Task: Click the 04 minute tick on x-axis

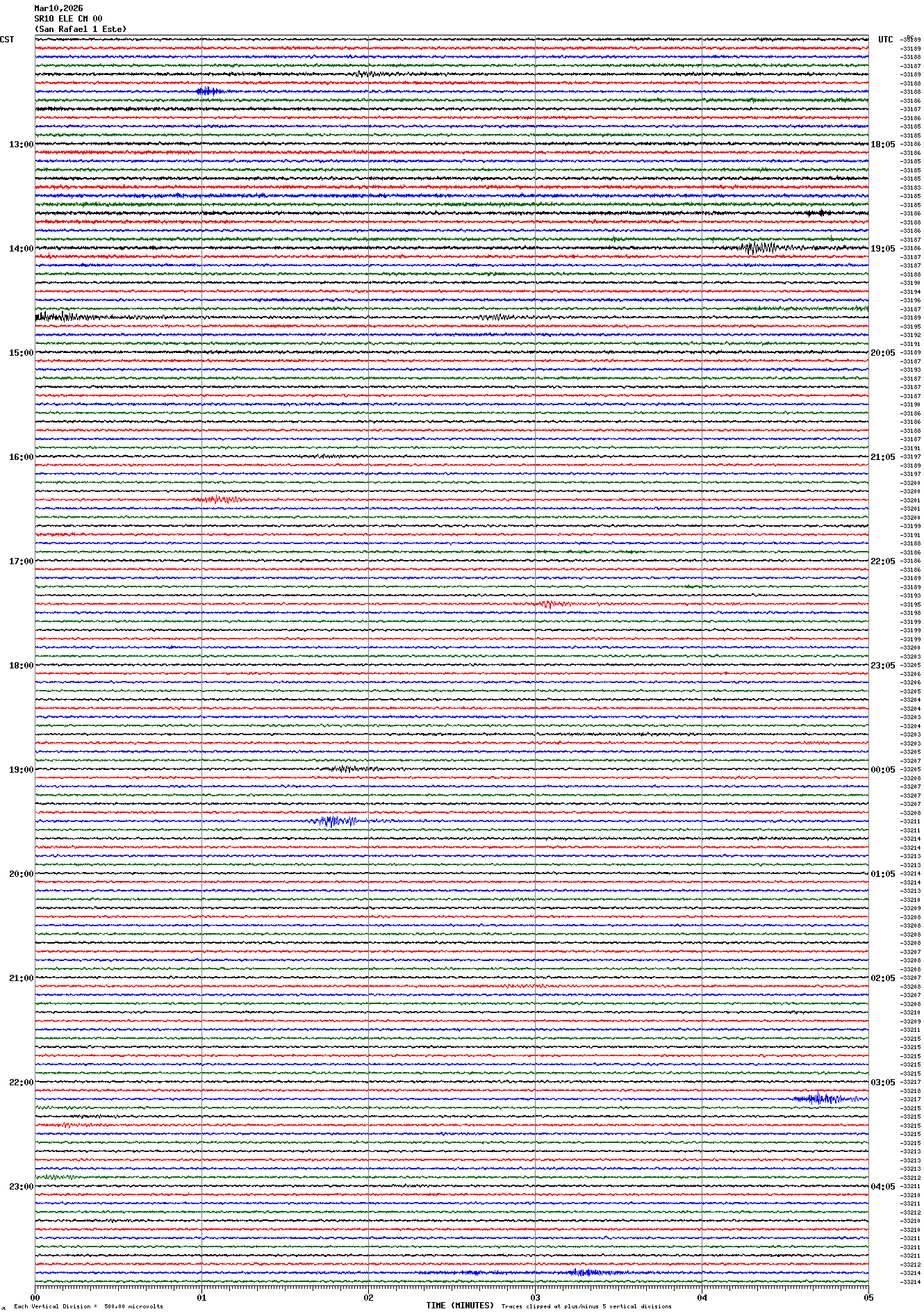Action: point(702,1297)
